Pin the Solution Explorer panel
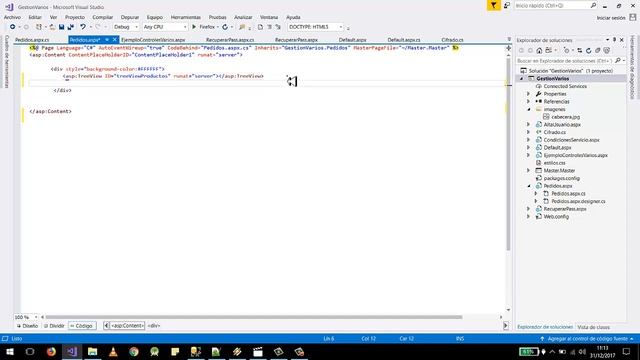This screenshot has width=640, height=360. click(614, 40)
